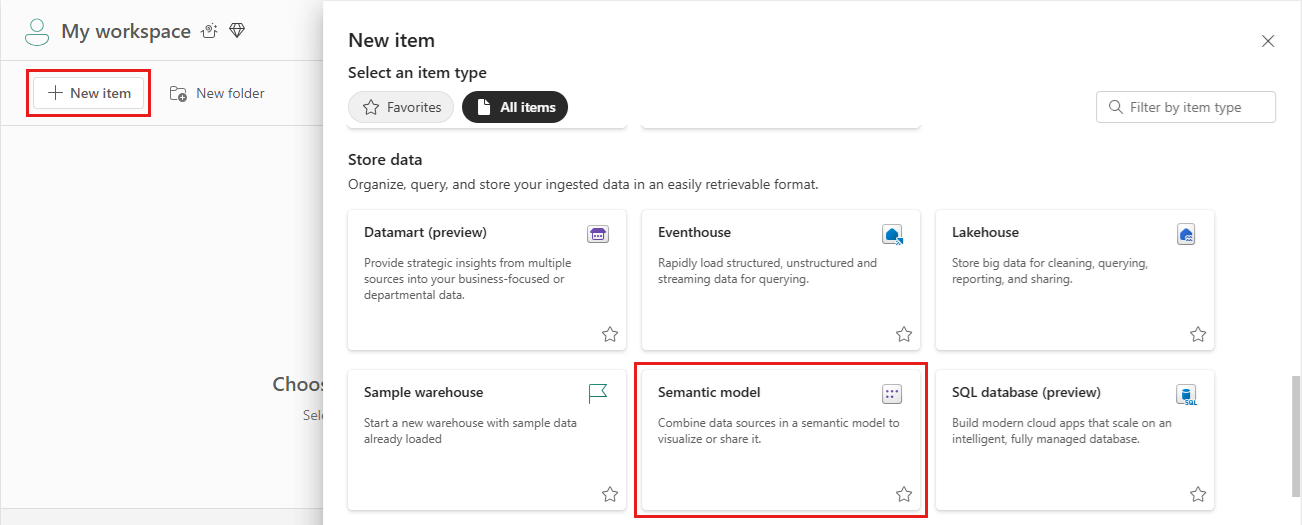Image resolution: width=1302 pixels, height=525 pixels.
Task: Favorite the Eventhouse card star
Action: tap(904, 334)
